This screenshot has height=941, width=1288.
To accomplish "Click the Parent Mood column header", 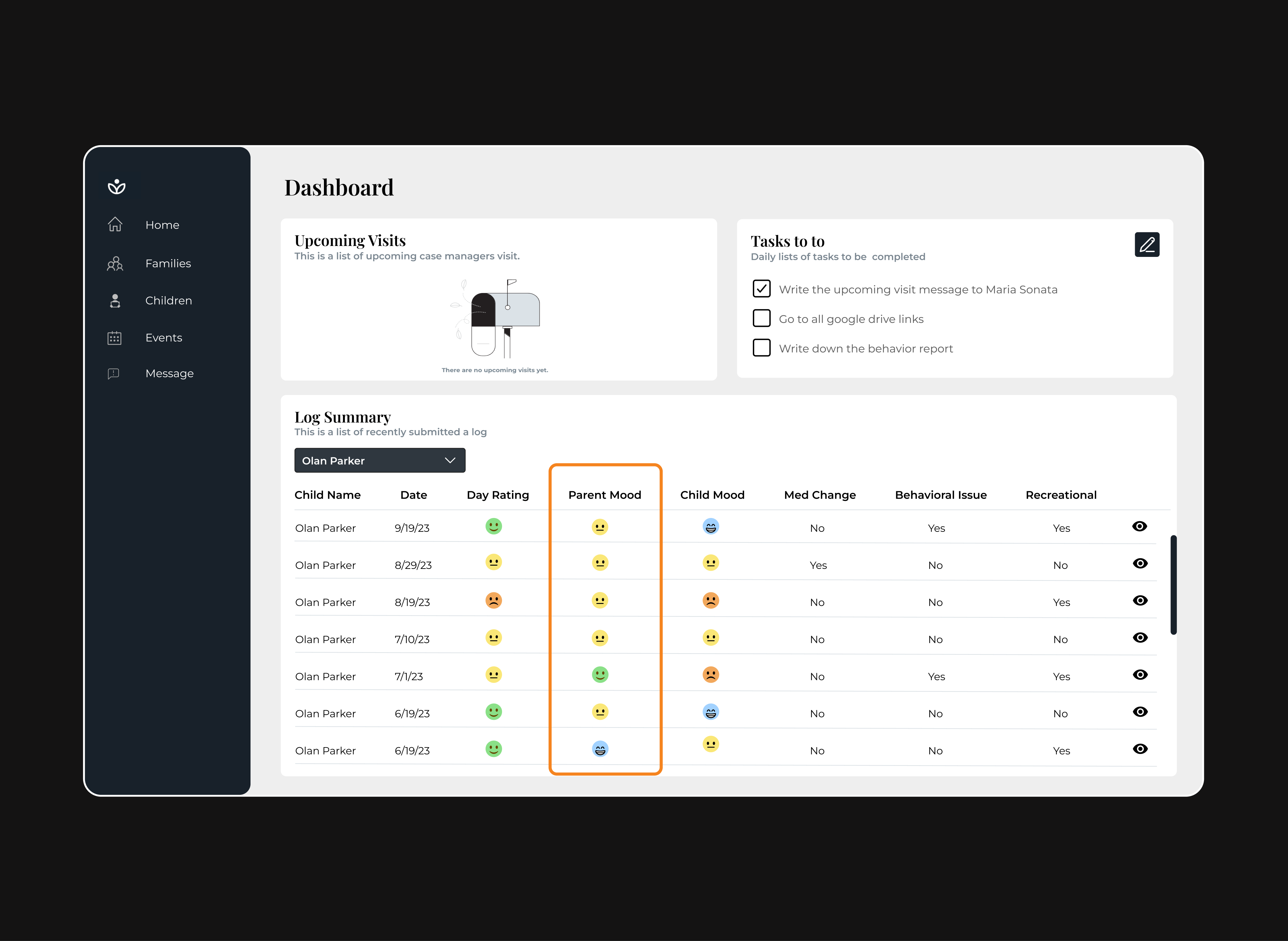I will pyautogui.click(x=604, y=495).
